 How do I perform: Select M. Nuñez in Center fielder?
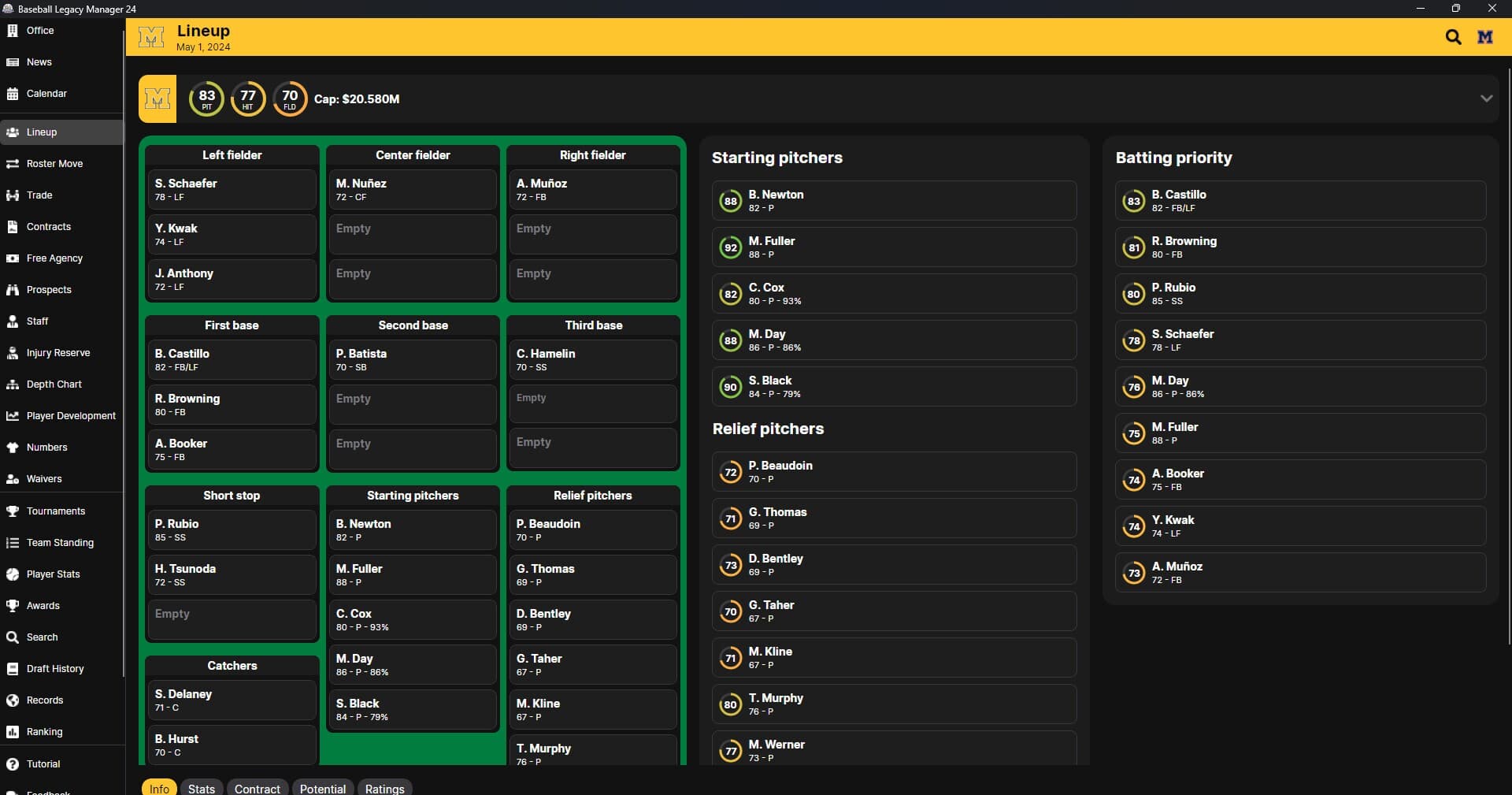pyautogui.click(x=413, y=189)
